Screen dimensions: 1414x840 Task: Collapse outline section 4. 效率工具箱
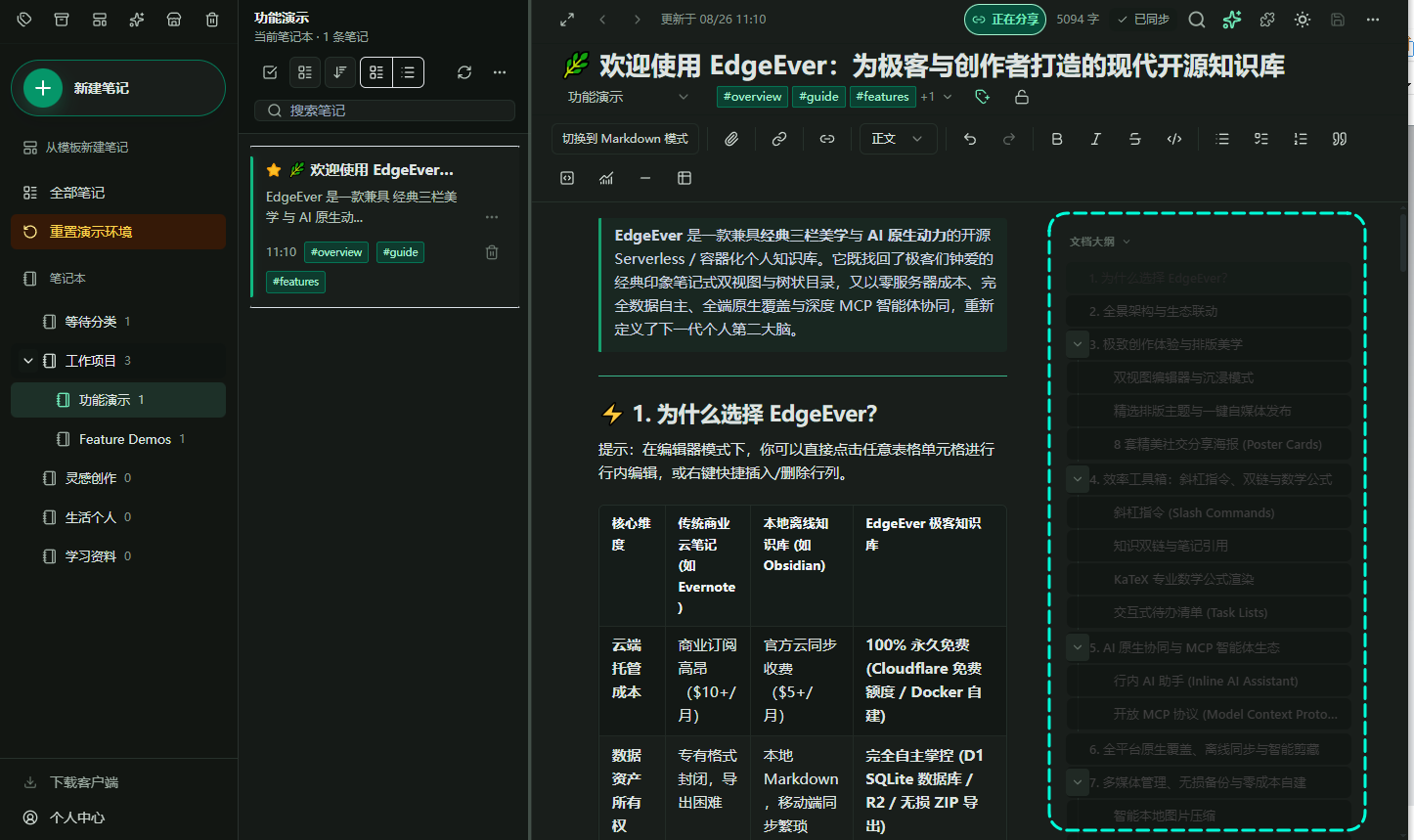coord(1078,479)
